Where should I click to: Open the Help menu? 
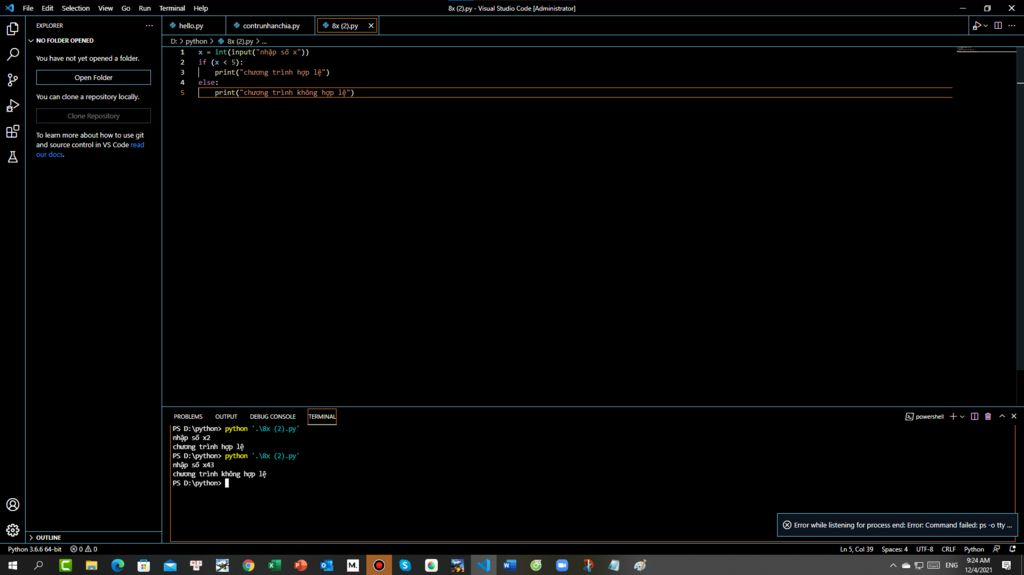coord(200,8)
